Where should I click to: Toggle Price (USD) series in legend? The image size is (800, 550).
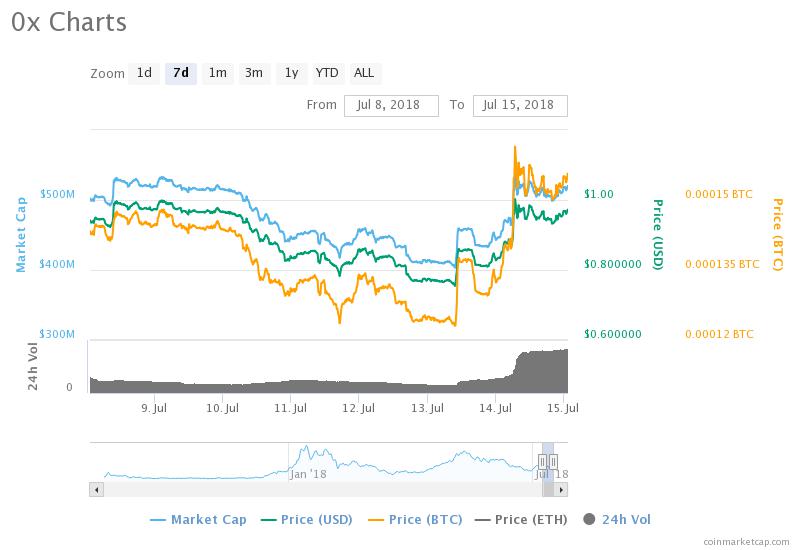pos(307,519)
